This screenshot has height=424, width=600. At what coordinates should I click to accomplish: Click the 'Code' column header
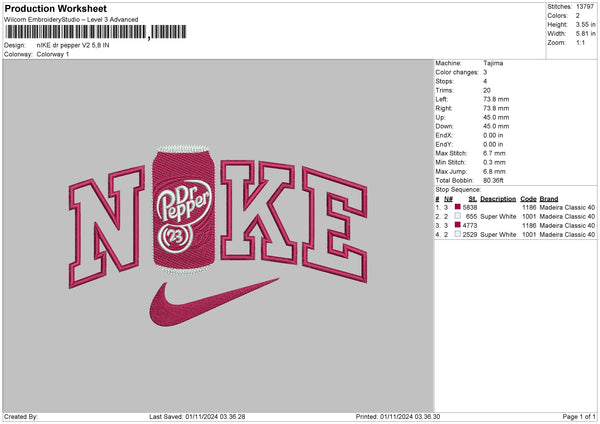tap(528, 199)
